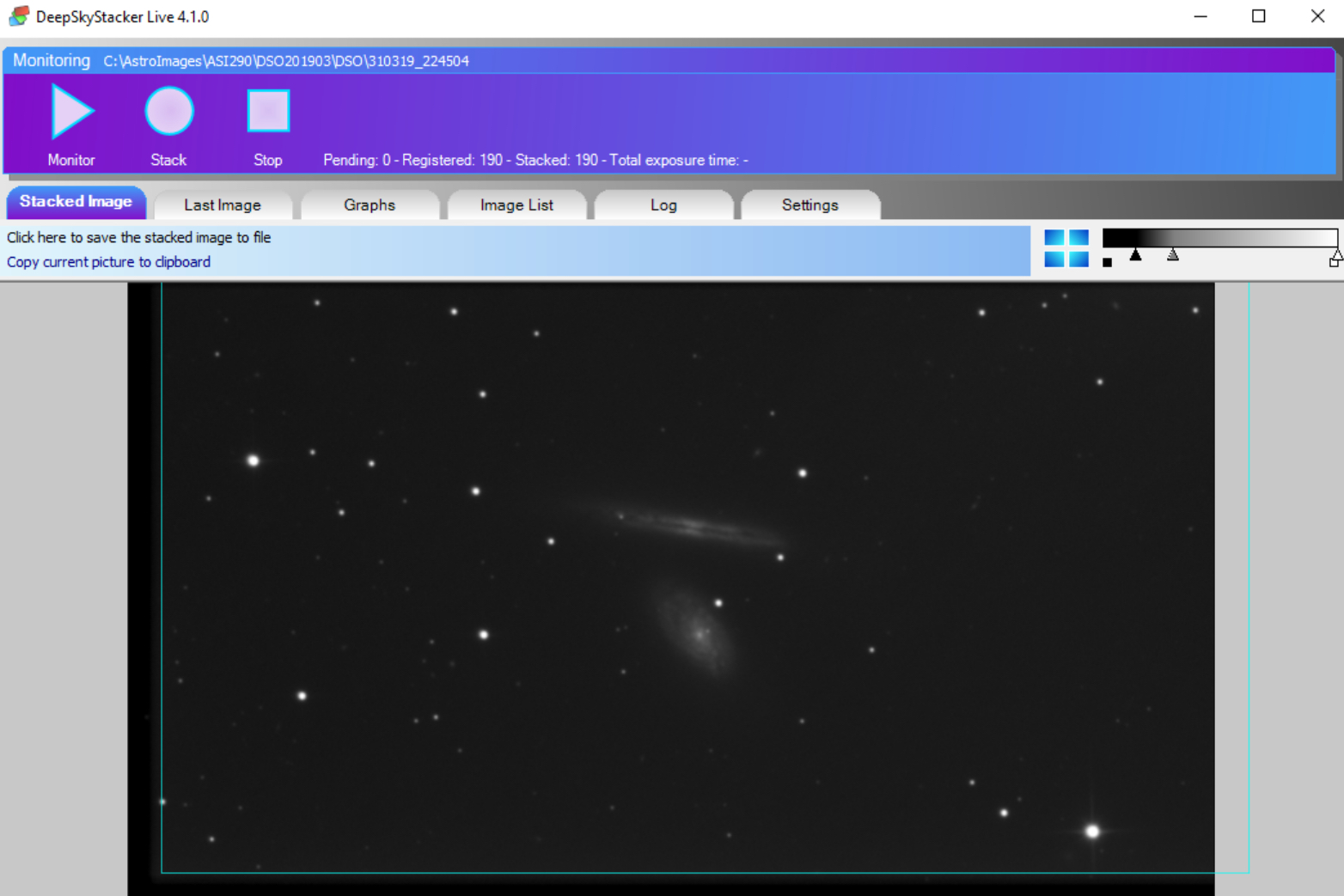Click 'Copy current picture to clipboard' link
Viewport: 1344px width, 896px height.
(x=109, y=262)
